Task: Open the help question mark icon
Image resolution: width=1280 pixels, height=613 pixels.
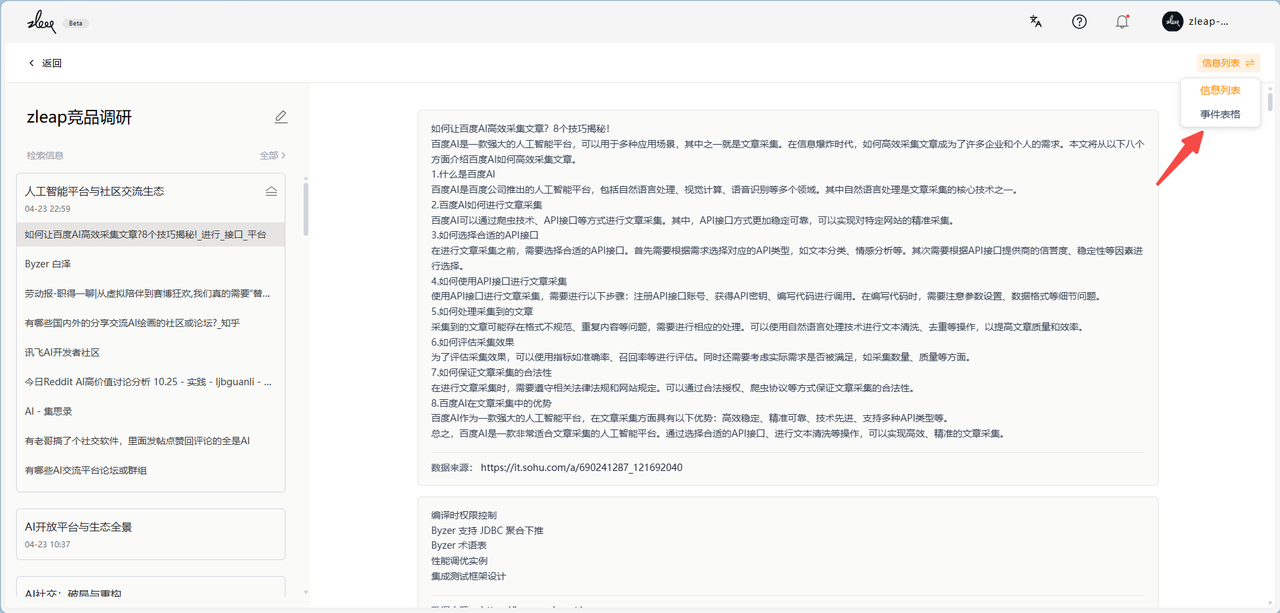Action: [x=1079, y=21]
